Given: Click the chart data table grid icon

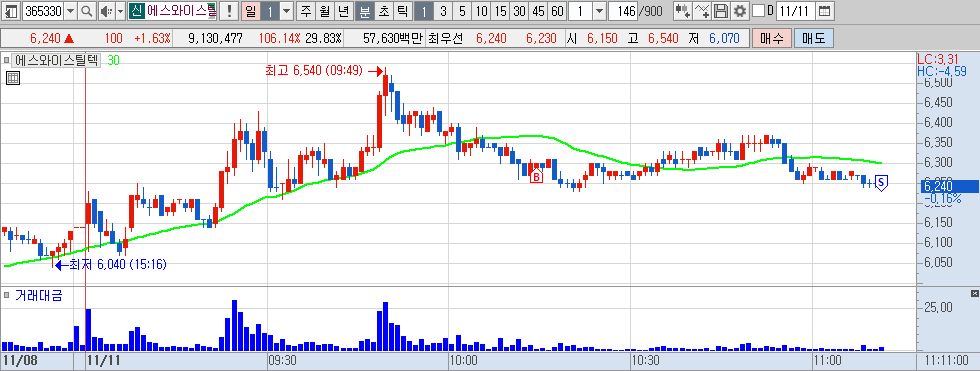Looking at the screenshot, I should pos(12,78).
